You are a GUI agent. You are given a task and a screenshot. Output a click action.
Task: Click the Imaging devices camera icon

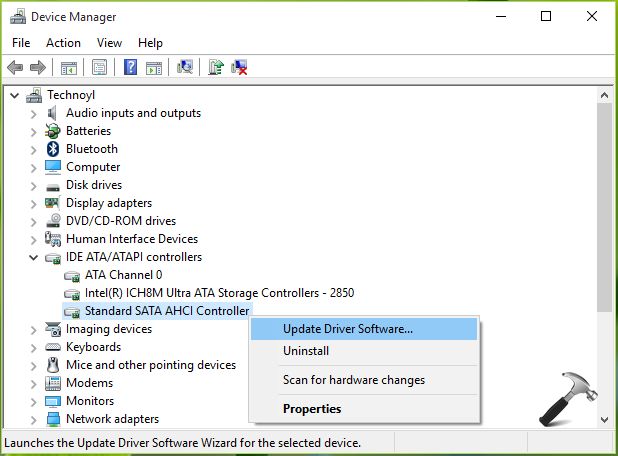(x=53, y=329)
